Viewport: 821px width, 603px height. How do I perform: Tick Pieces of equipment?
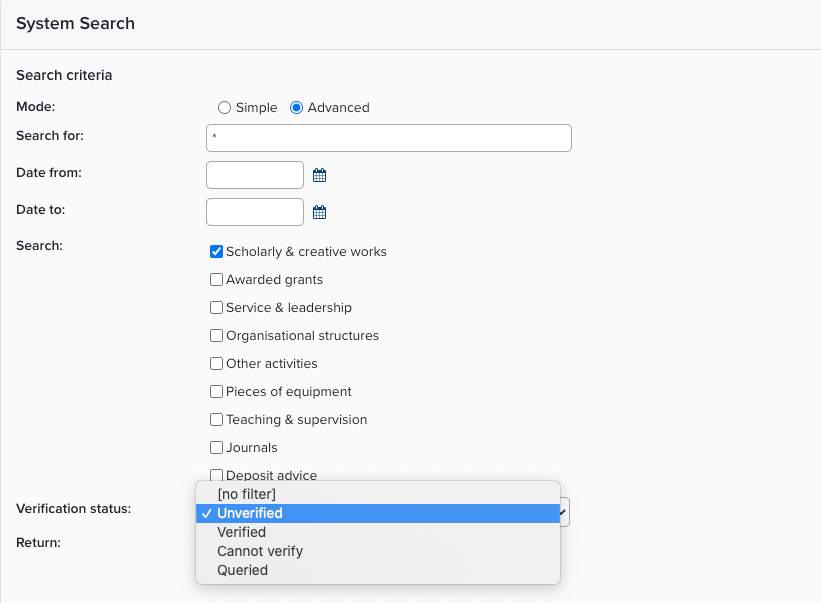click(x=216, y=392)
